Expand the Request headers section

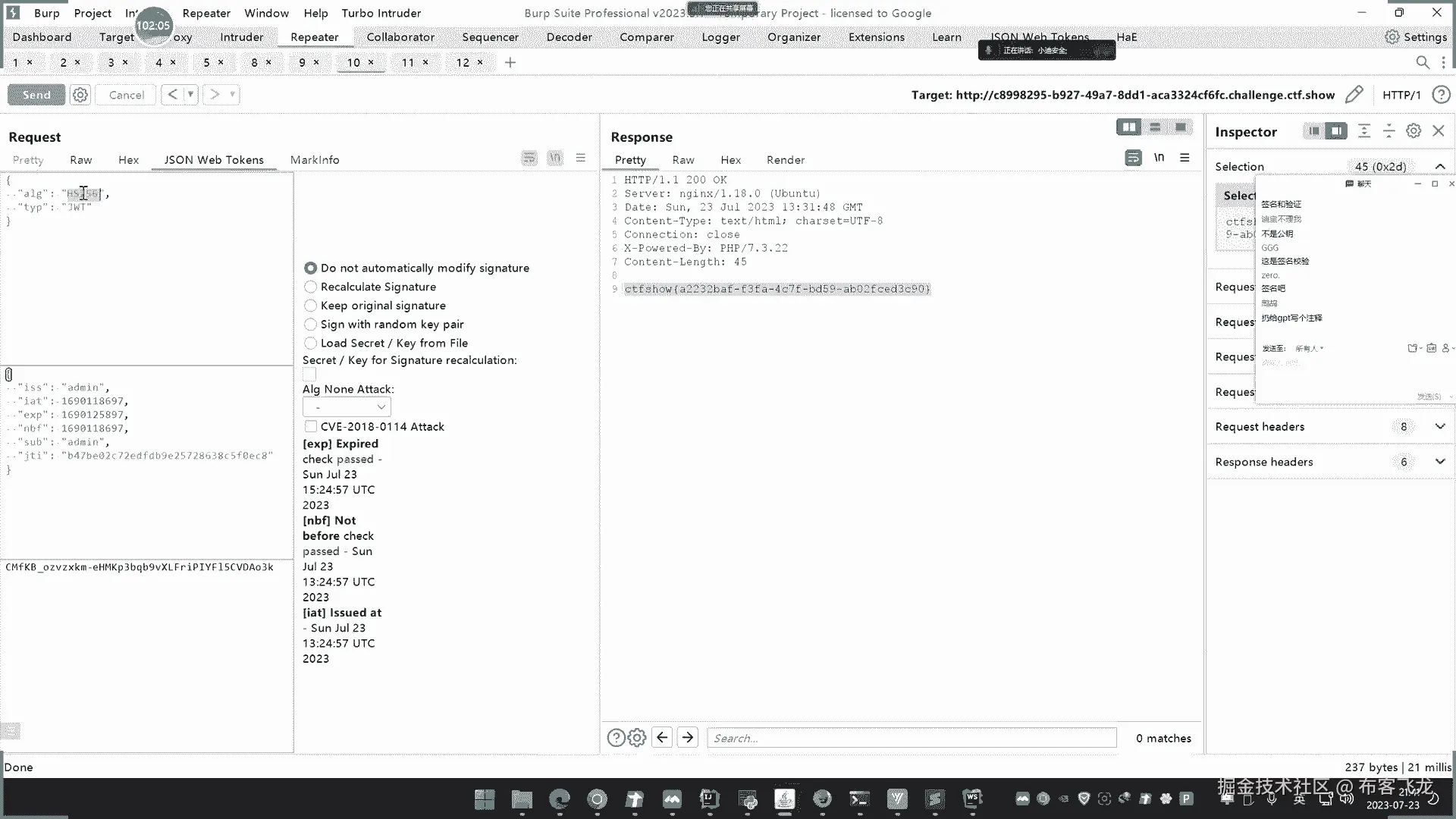point(1439,427)
